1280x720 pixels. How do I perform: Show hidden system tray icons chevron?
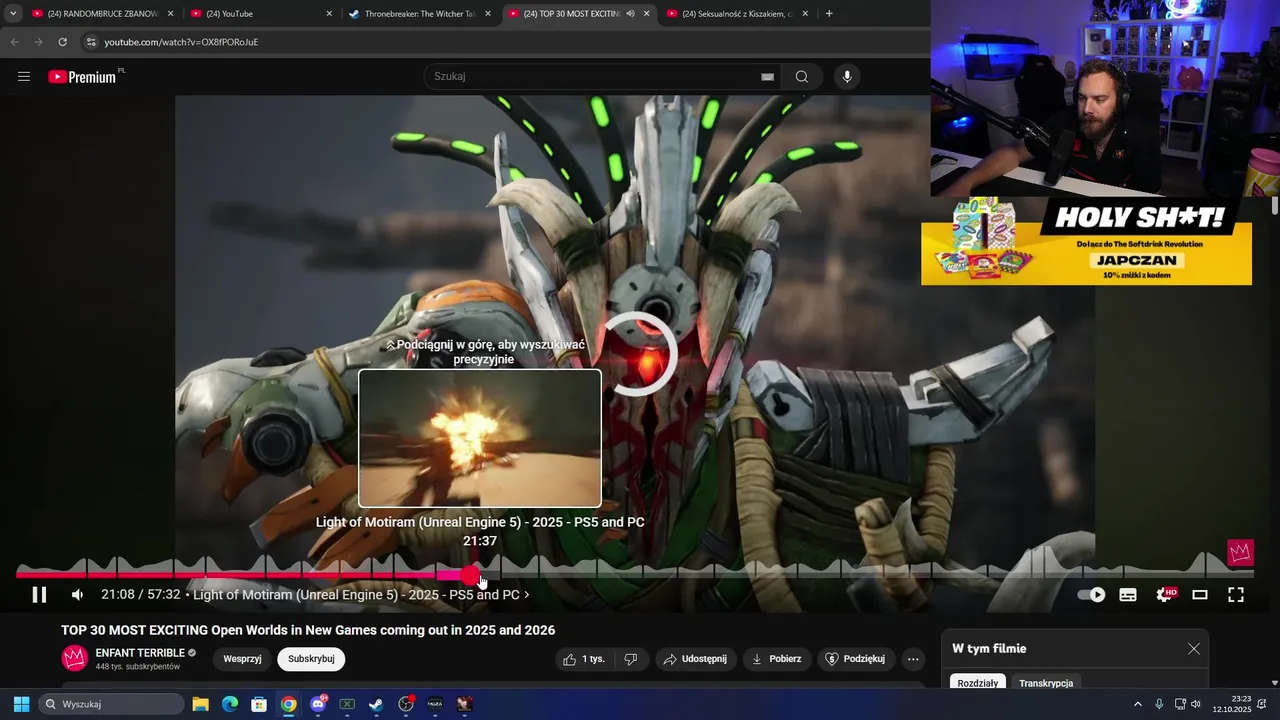(x=1137, y=704)
